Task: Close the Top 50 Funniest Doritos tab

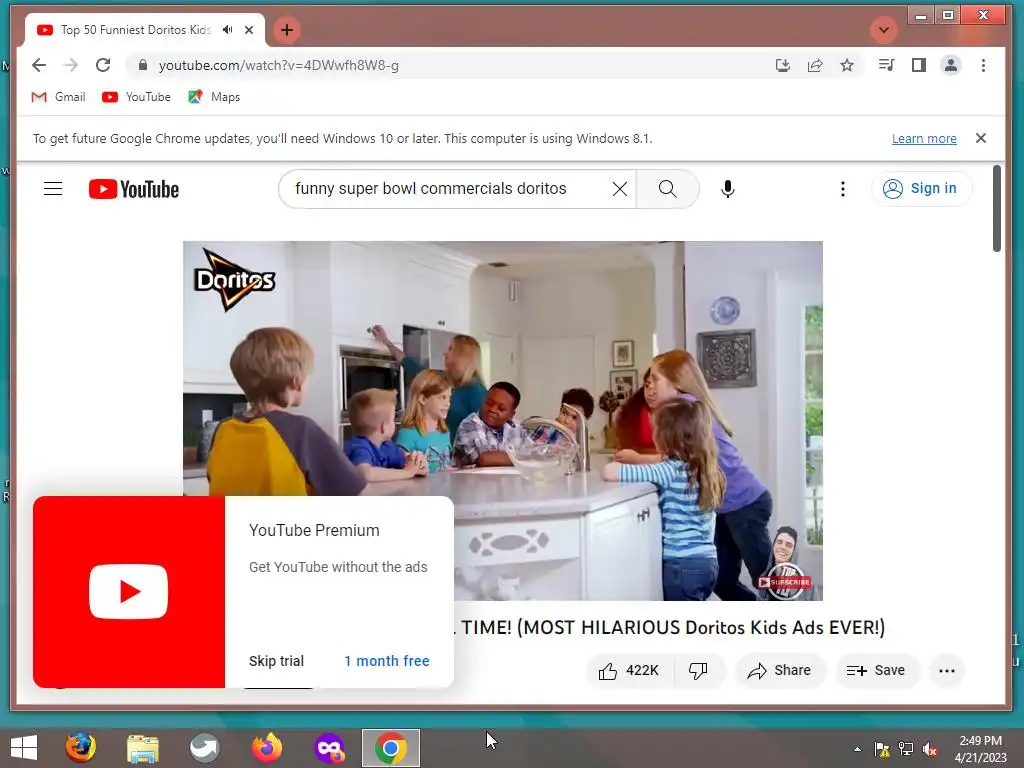Action: point(249,30)
